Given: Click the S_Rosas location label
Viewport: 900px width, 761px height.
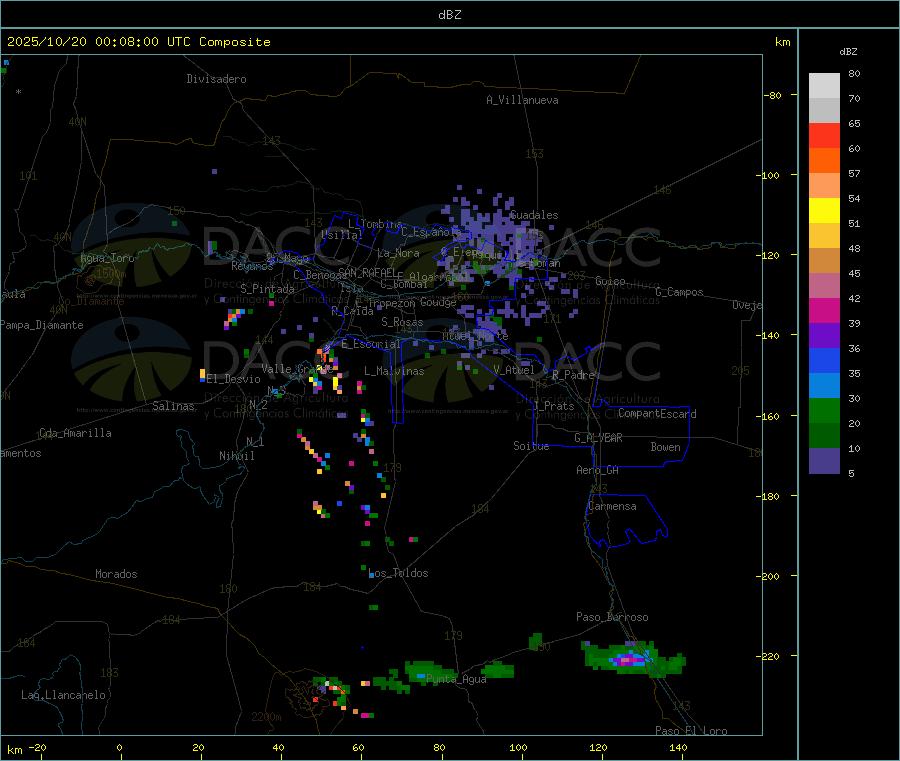Looking at the screenshot, I should pos(402,322).
